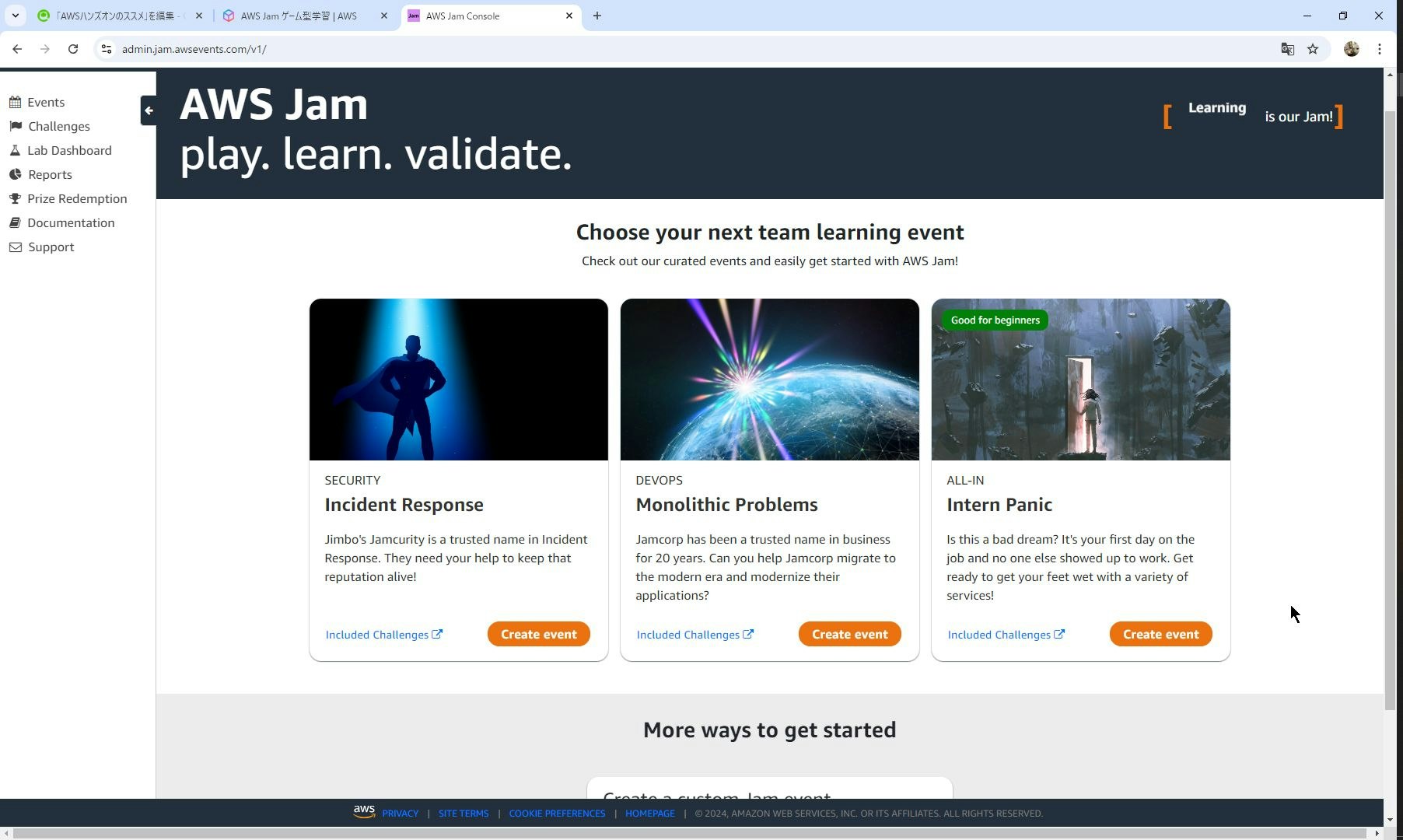Click external link icon on Intern Panic card
This screenshot has height=840, width=1403.
tap(1059, 634)
